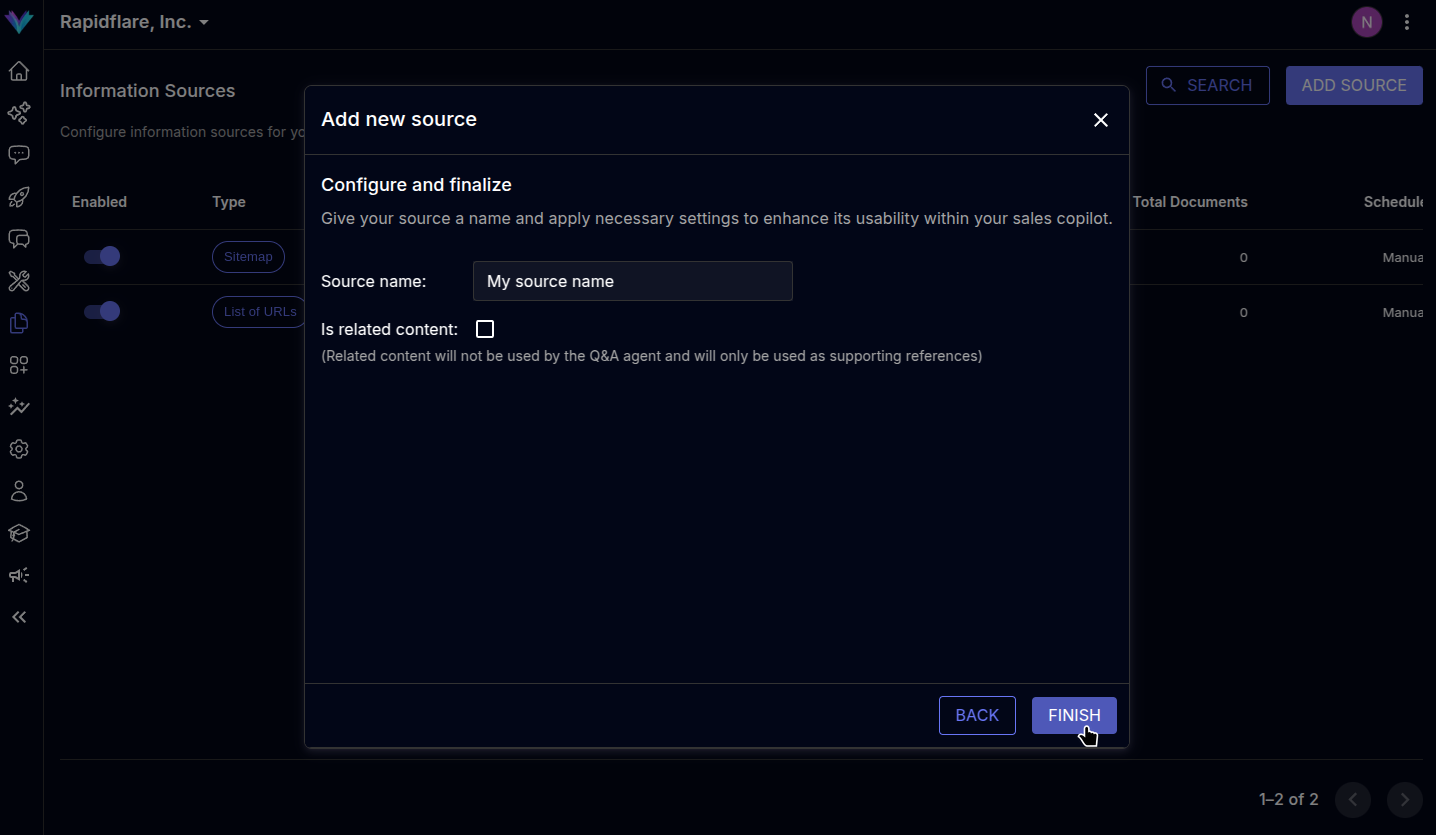The width and height of the screenshot is (1436, 835).
Task: Open the tools (wrench) sidebar section
Action: tap(18, 281)
